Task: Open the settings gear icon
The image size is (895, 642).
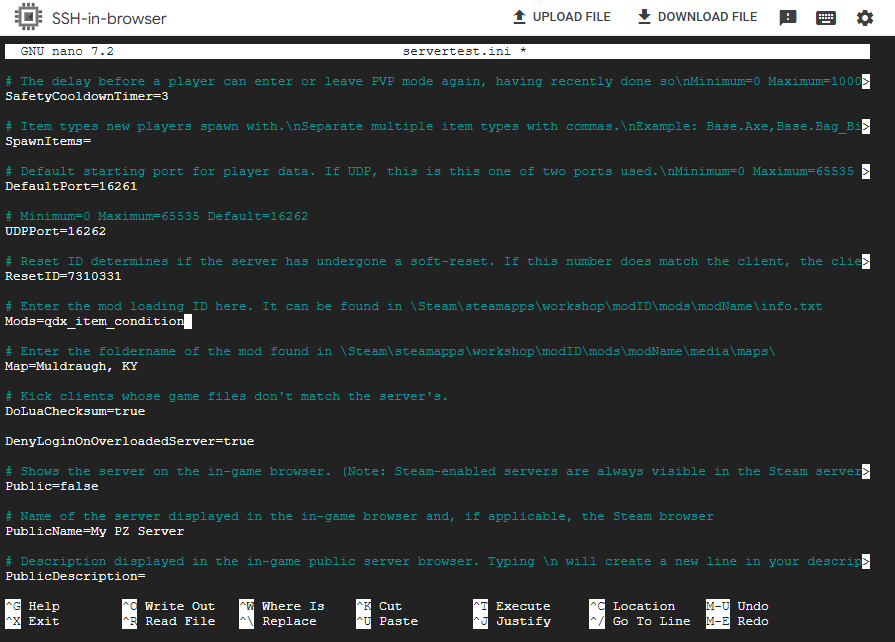Action: click(x=865, y=18)
